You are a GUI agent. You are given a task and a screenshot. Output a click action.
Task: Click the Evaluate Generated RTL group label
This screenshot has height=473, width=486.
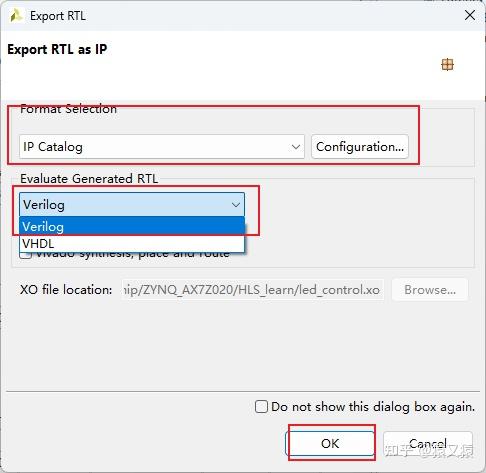point(89,179)
